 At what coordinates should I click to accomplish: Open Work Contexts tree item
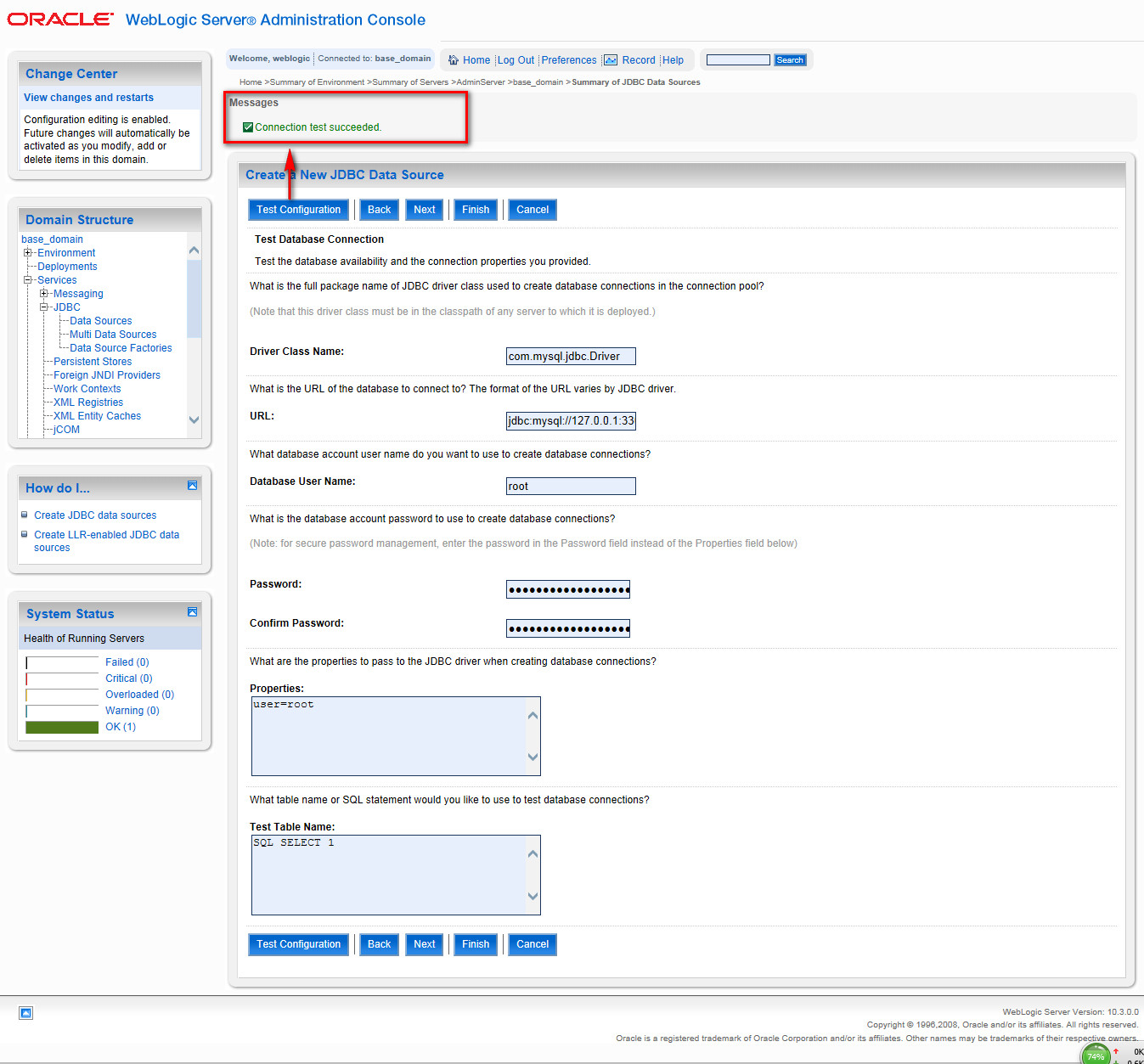tap(87, 389)
